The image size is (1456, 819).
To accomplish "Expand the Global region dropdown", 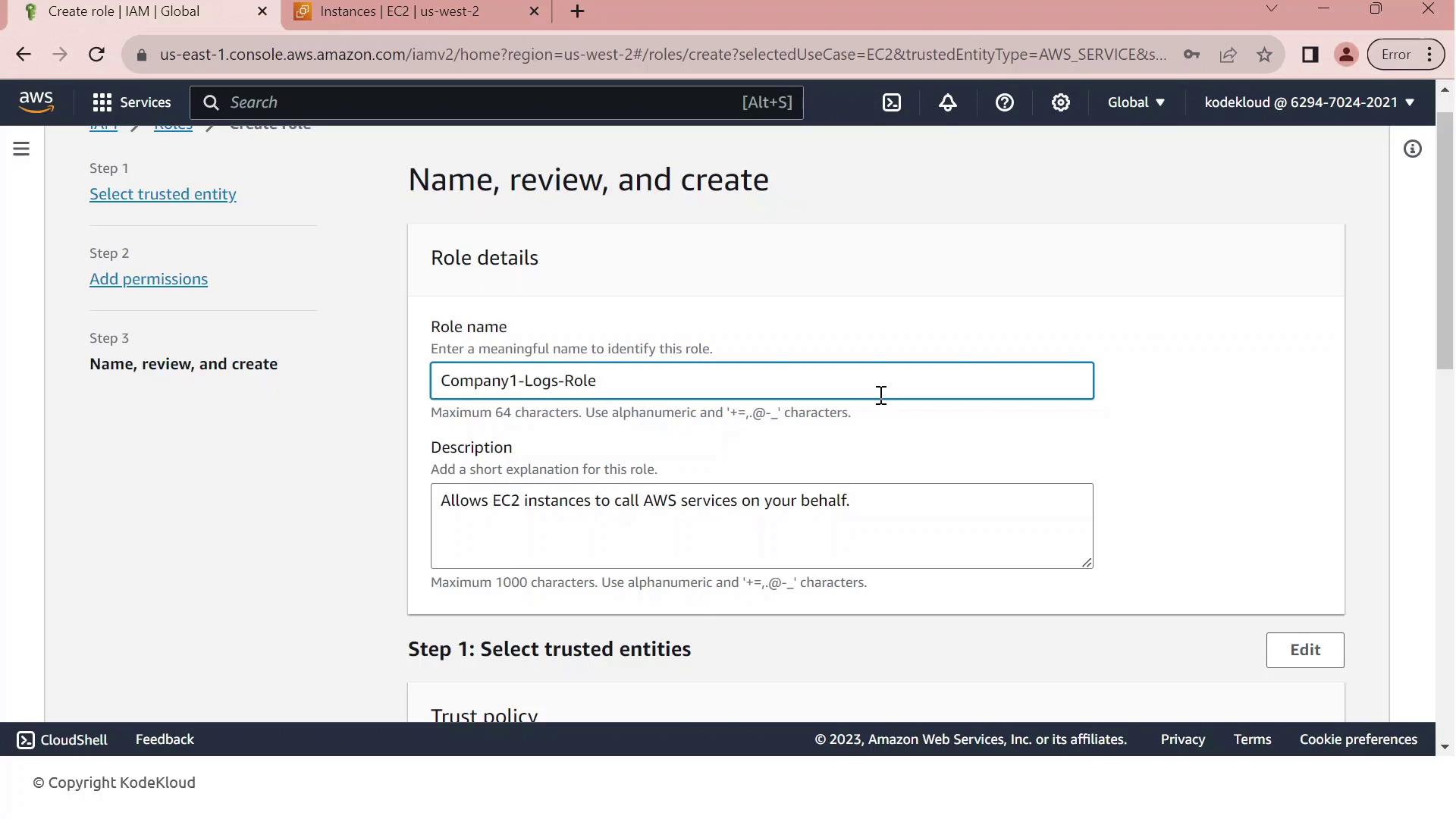I will click(1135, 102).
